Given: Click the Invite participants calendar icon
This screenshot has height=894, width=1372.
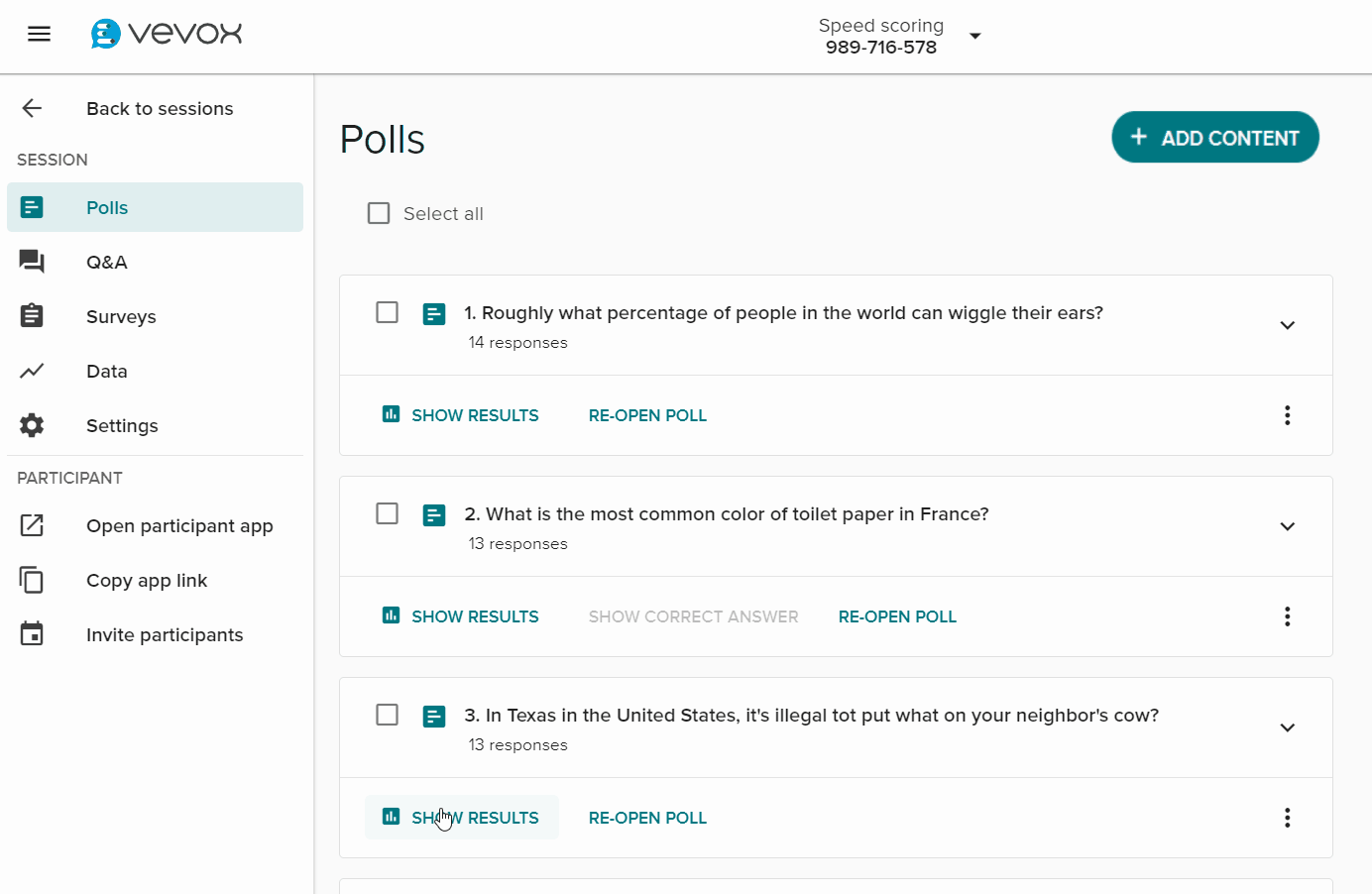Looking at the screenshot, I should coord(32,633).
